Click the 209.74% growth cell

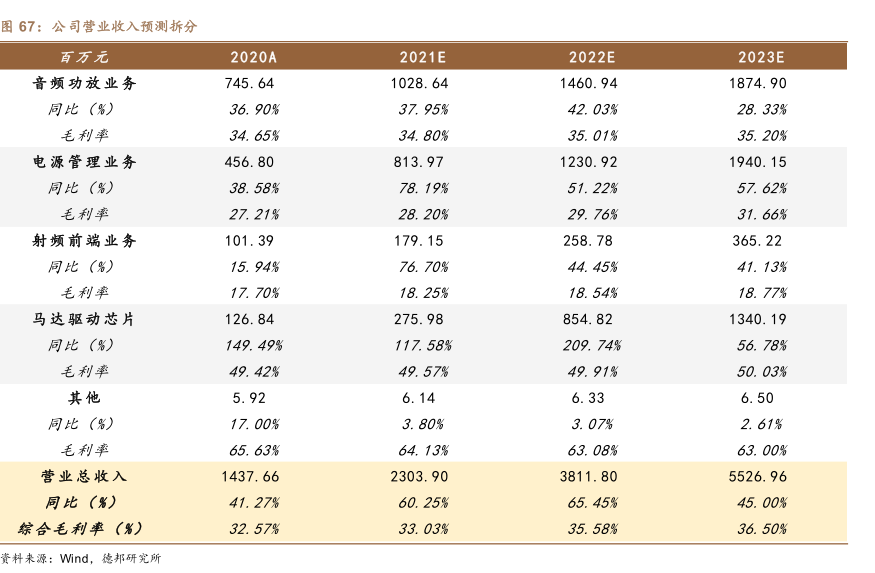[591, 345]
